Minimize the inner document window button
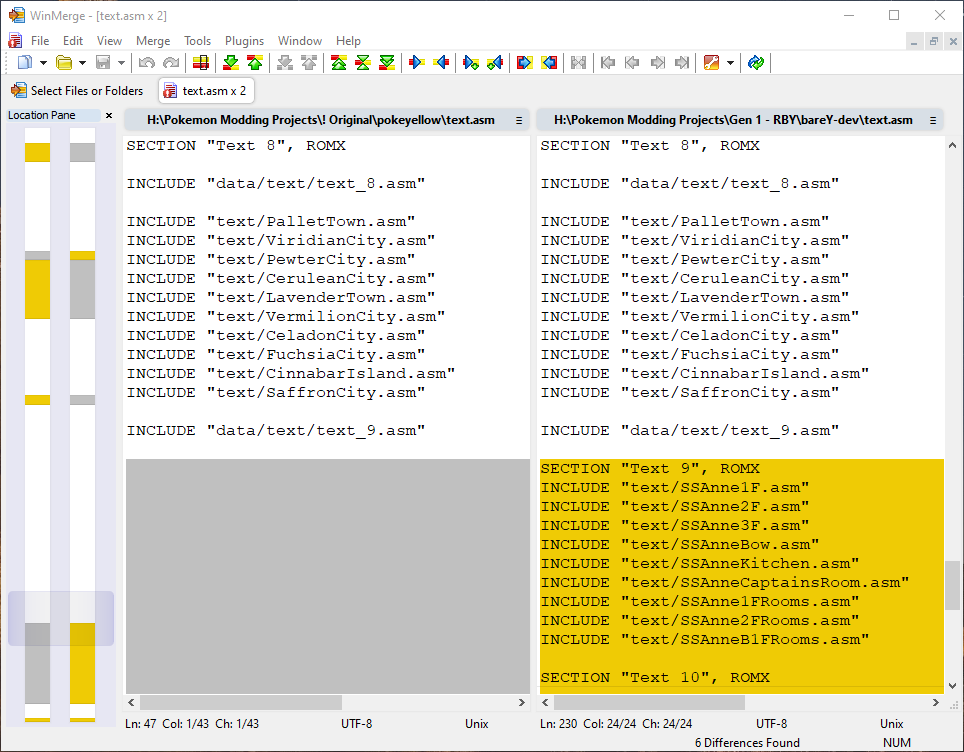 (914, 41)
